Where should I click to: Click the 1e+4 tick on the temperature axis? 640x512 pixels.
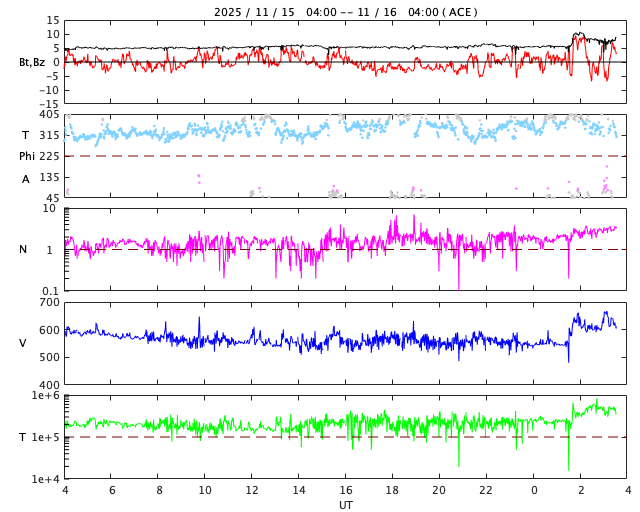46,479
